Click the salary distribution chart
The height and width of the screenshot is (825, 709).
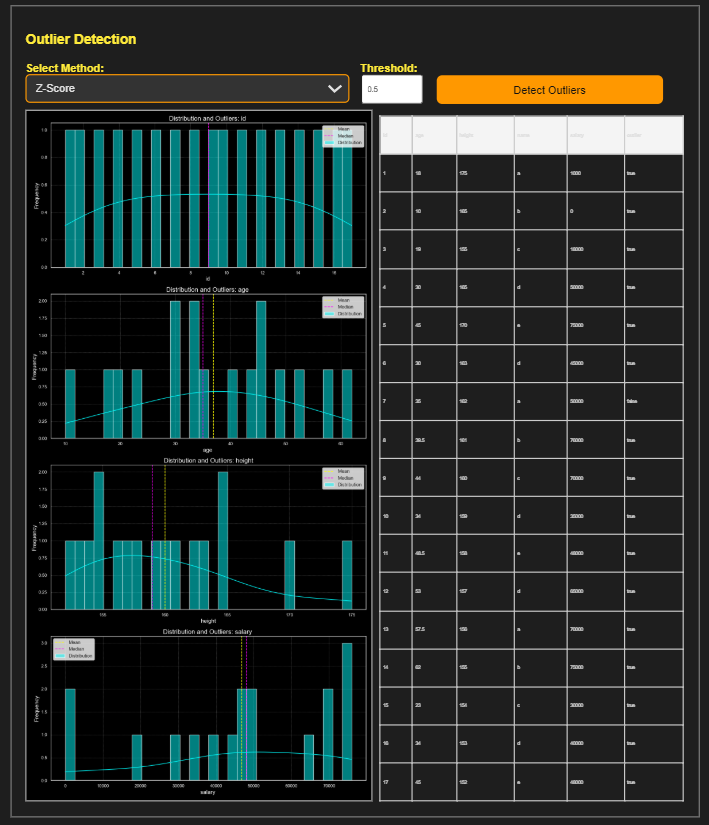[208, 710]
